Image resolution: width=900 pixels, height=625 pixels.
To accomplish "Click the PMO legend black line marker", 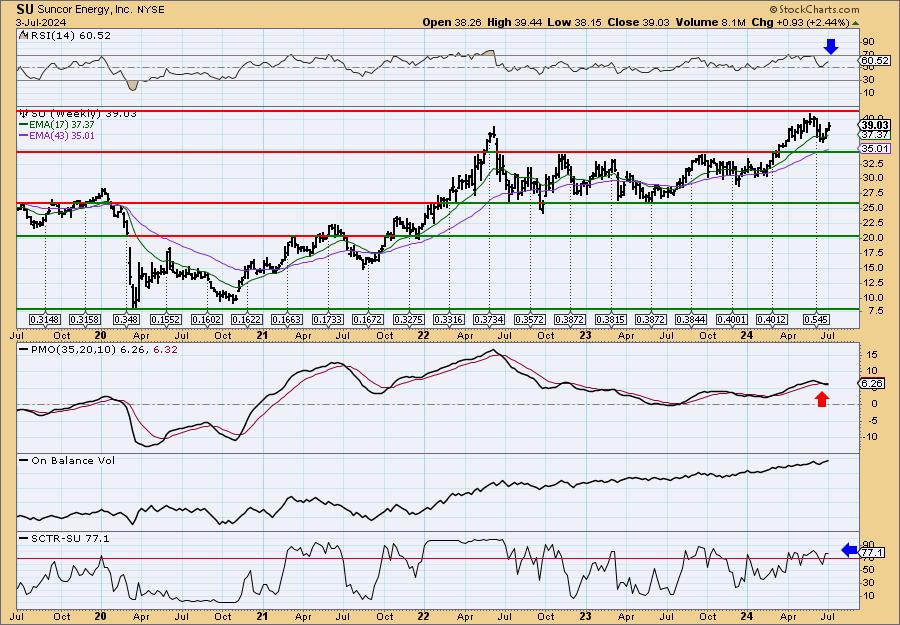I will pos(24,350).
